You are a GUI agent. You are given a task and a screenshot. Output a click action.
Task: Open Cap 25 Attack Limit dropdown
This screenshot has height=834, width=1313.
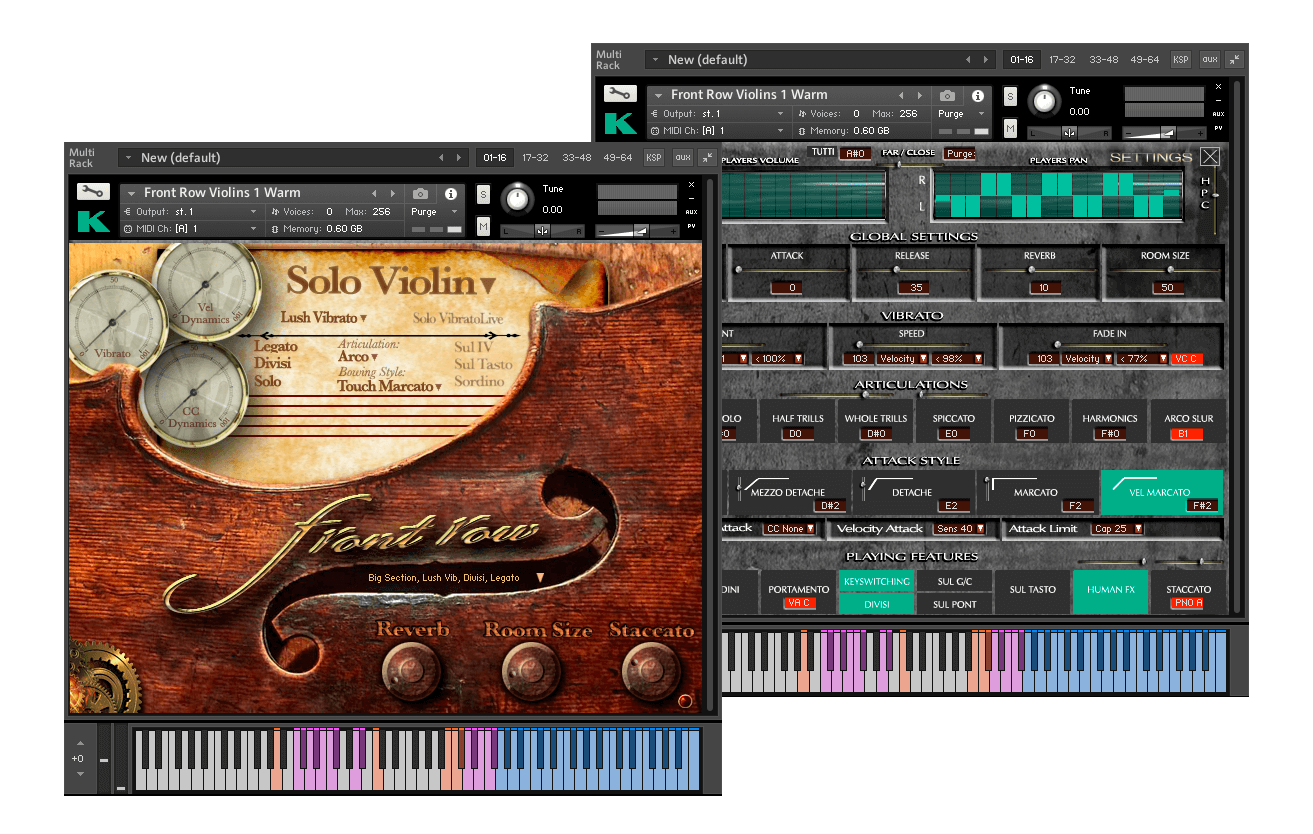1117,529
